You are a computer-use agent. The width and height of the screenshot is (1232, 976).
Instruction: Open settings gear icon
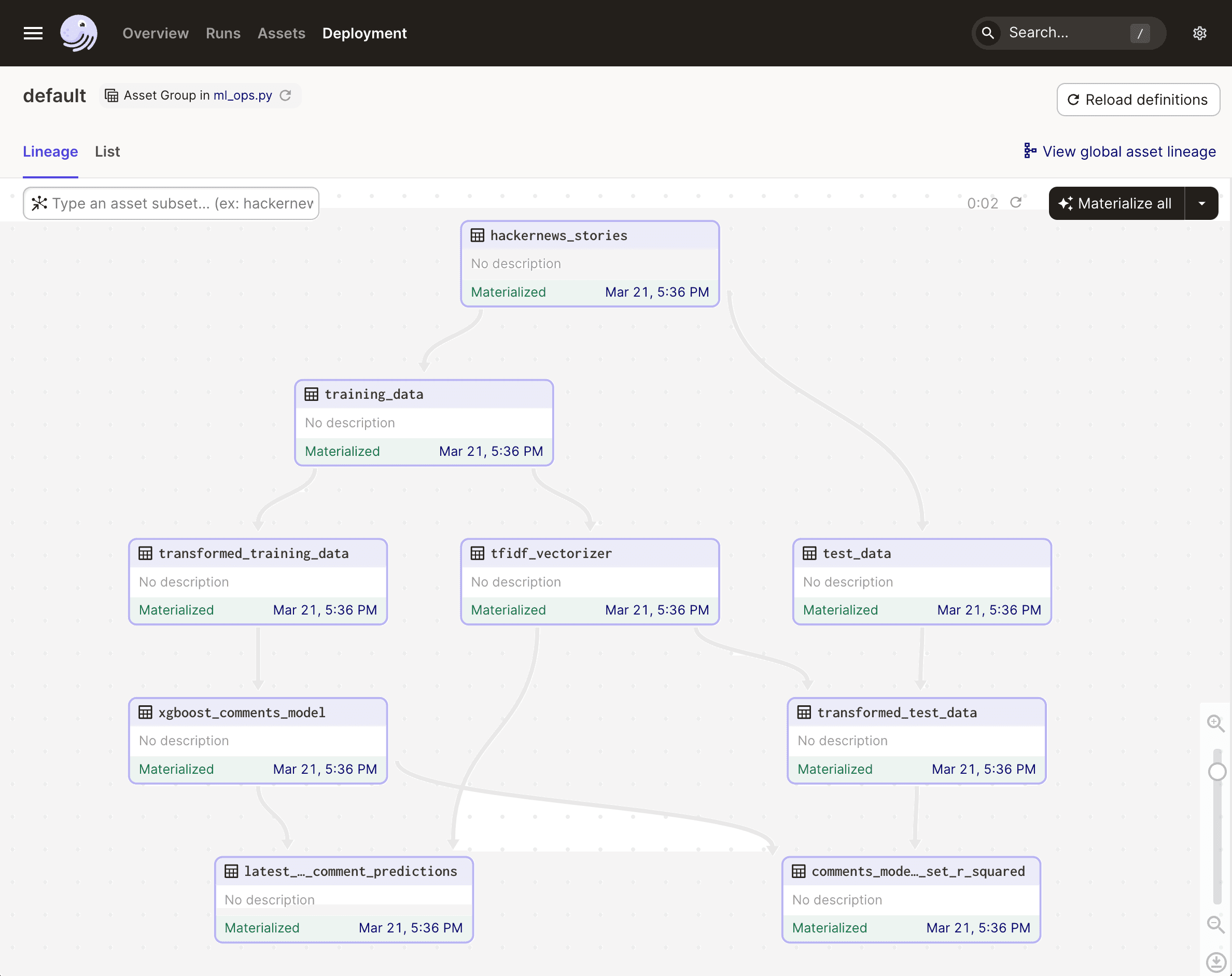(x=1199, y=33)
